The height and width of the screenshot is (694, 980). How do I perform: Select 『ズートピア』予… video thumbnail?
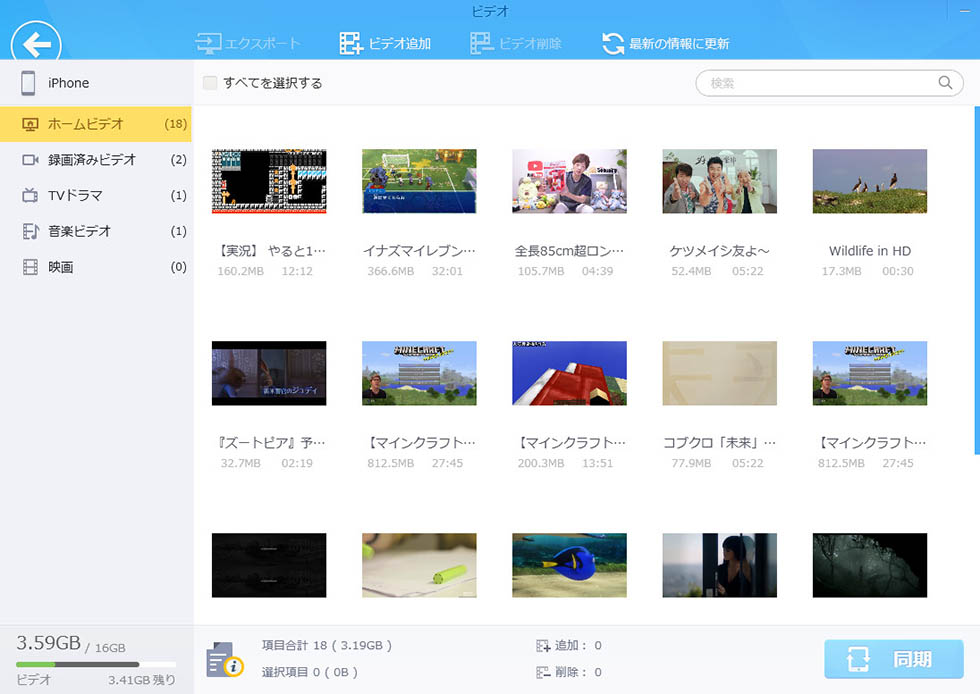[269, 373]
